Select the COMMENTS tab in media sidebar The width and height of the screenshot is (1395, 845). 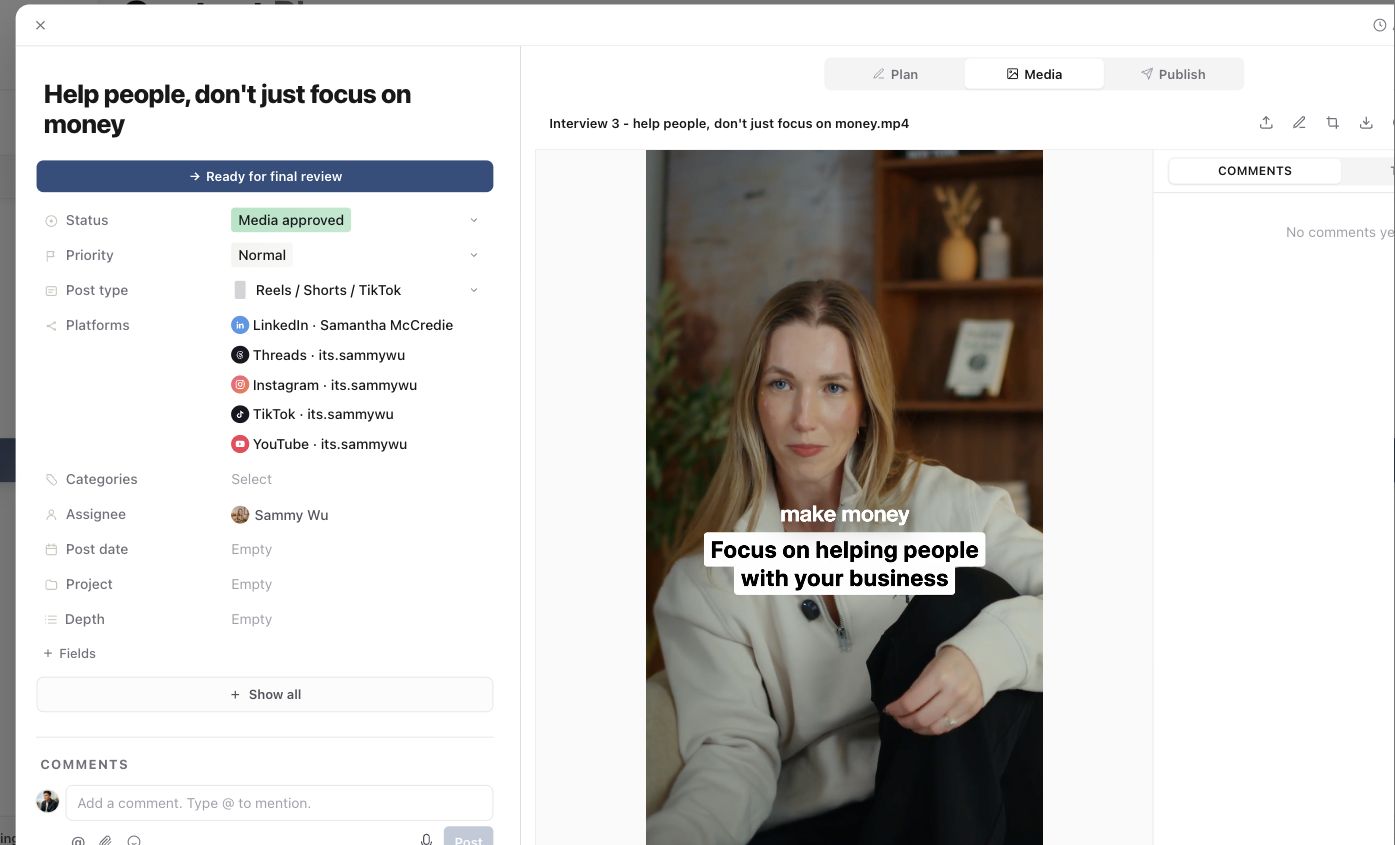[x=1255, y=171]
